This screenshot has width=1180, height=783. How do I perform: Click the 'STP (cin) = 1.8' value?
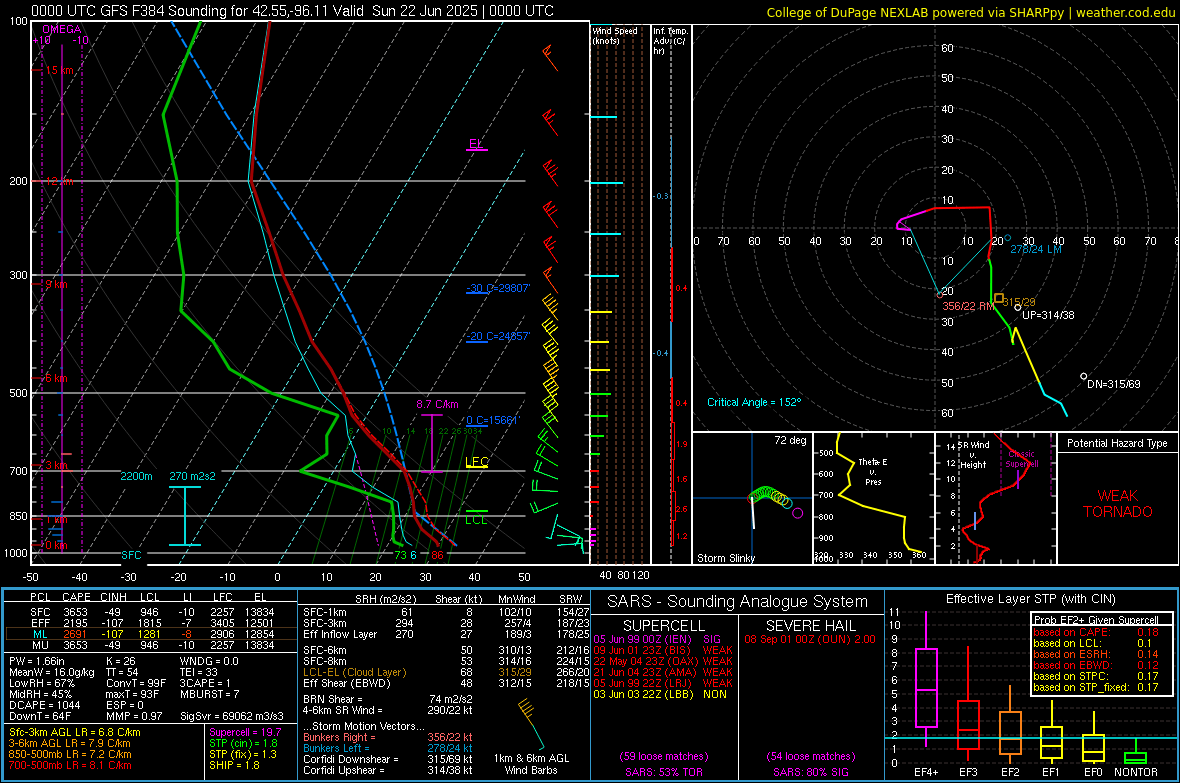(x=243, y=743)
